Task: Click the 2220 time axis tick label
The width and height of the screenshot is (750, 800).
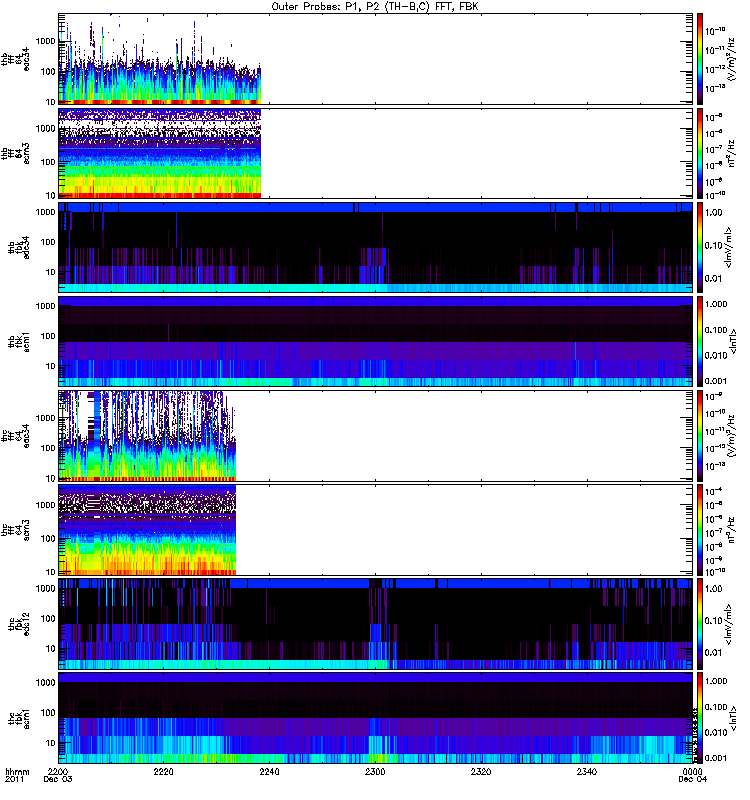Action: point(163,771)
